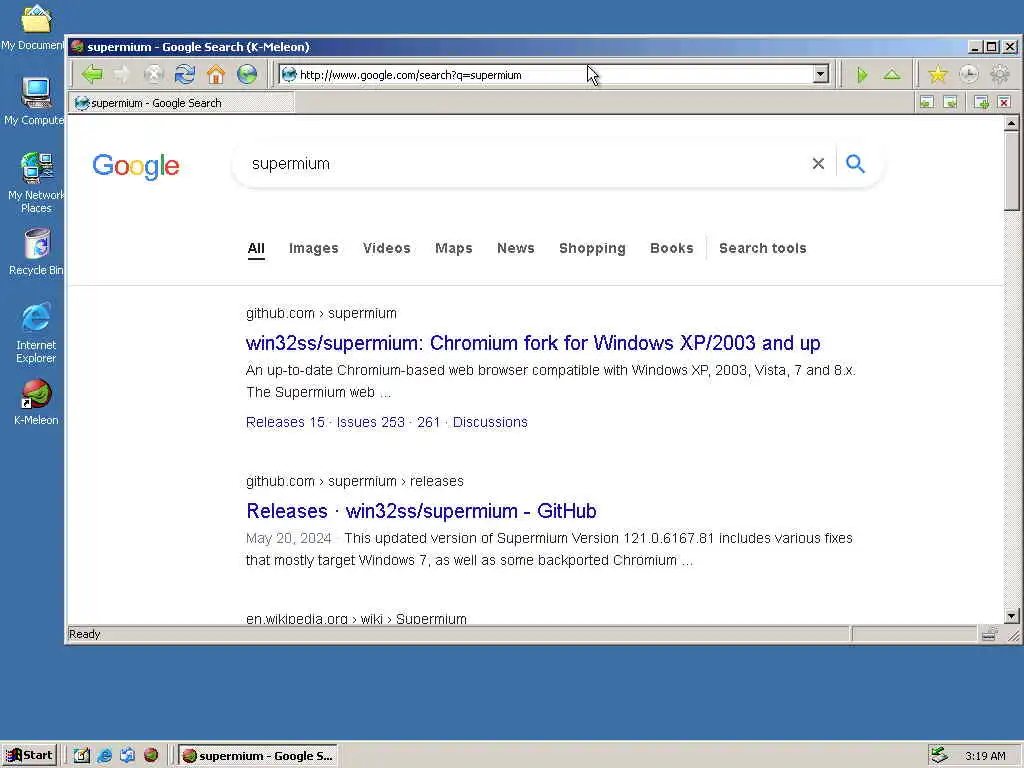
Task: Click the grayed-out Forward arrow
Action: [x=122, y=74]
